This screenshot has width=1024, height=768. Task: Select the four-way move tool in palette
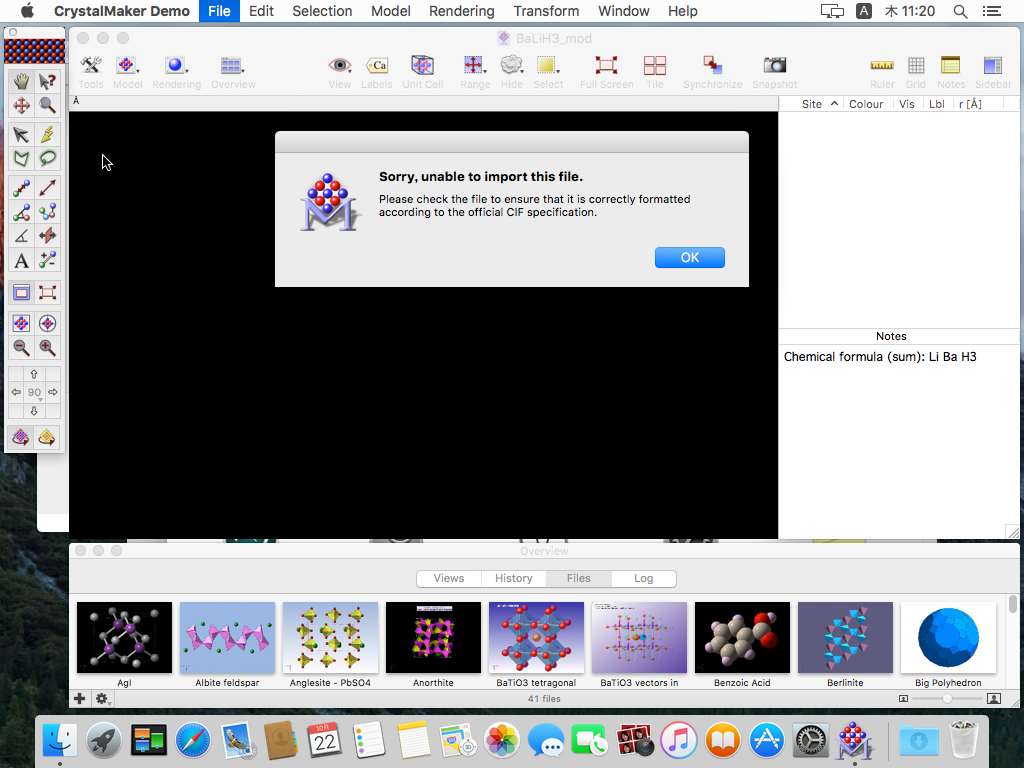point(22,106)
